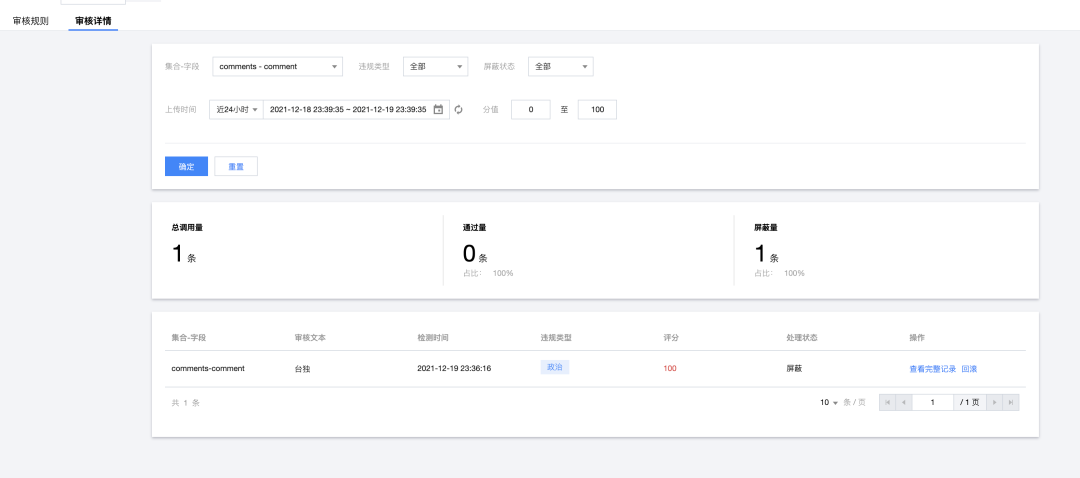1080x478 pixels.
Task: Jump to last page arrow
Action: 1011,402
